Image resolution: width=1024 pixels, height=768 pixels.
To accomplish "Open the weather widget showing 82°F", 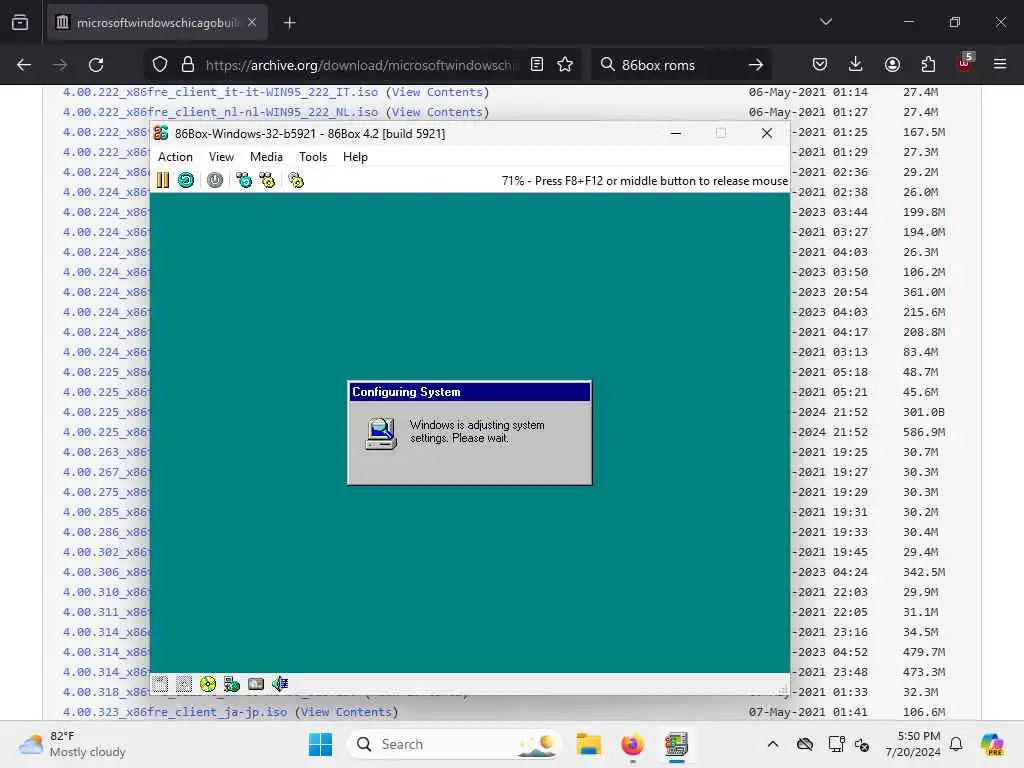I will click(x=72, y=744).
